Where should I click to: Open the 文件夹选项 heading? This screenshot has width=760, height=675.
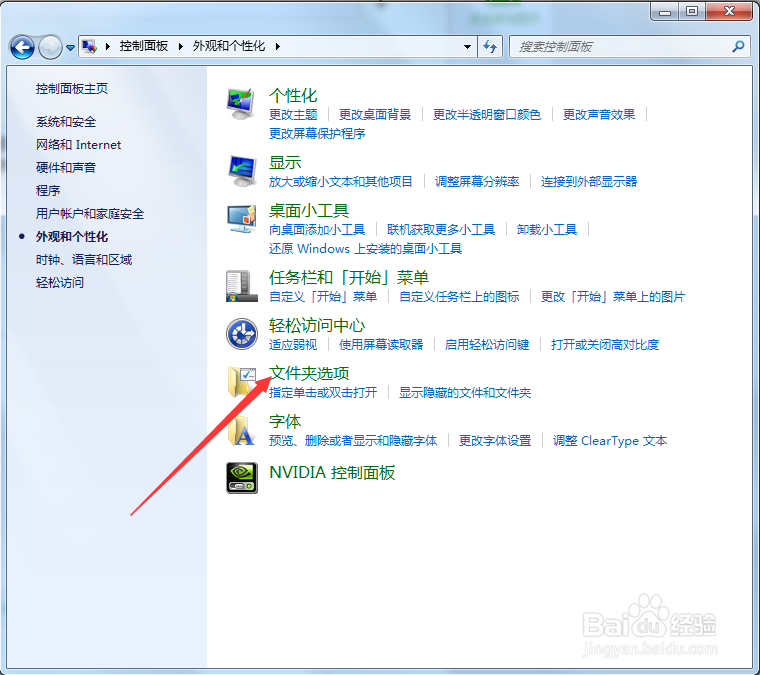pos(309,373)
